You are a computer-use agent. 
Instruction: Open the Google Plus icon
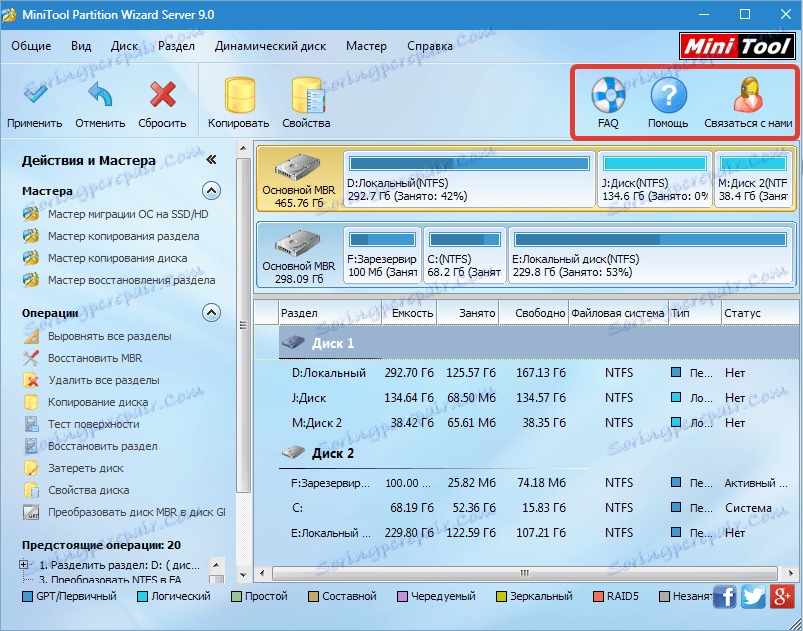782,597
